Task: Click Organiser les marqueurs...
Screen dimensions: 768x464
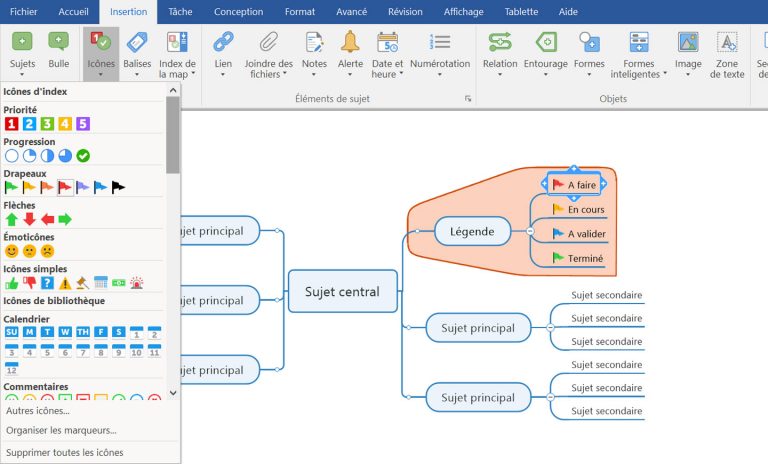Action: tap(61, 431)
